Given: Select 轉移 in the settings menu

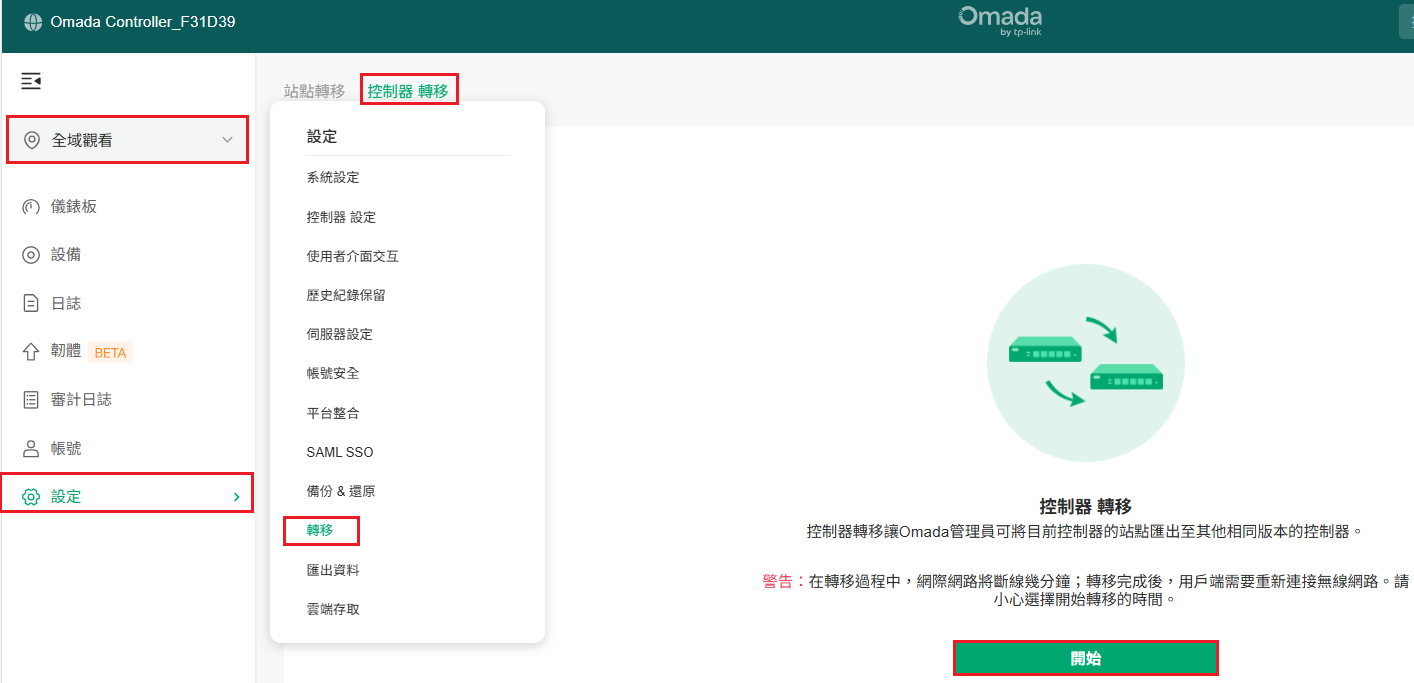Looking at the screenshot, I should pos(320,531).
